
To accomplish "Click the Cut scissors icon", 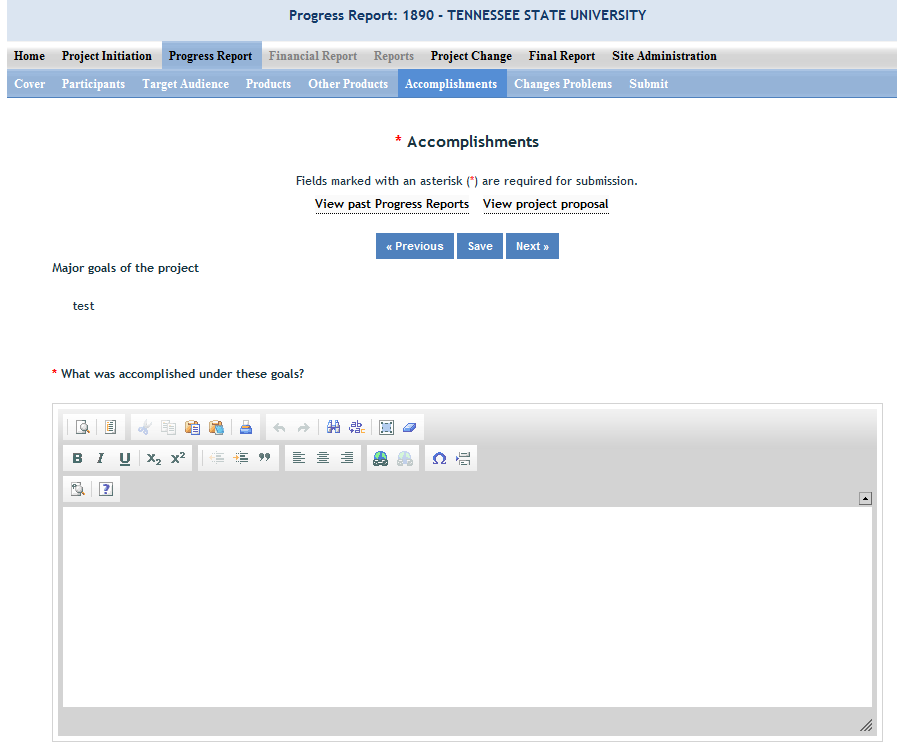I will point(144,427).
